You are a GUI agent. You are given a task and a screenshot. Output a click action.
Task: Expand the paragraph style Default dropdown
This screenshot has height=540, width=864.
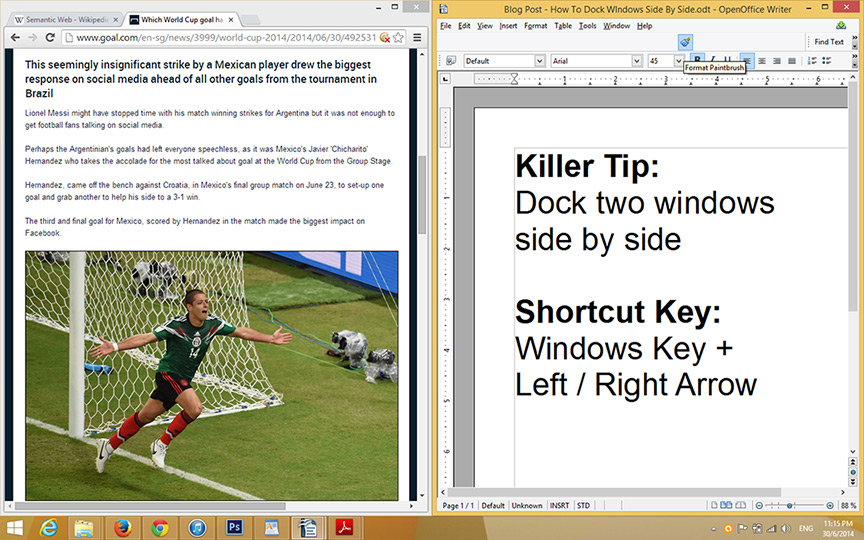pyautogui.click(x=539, y=61)
